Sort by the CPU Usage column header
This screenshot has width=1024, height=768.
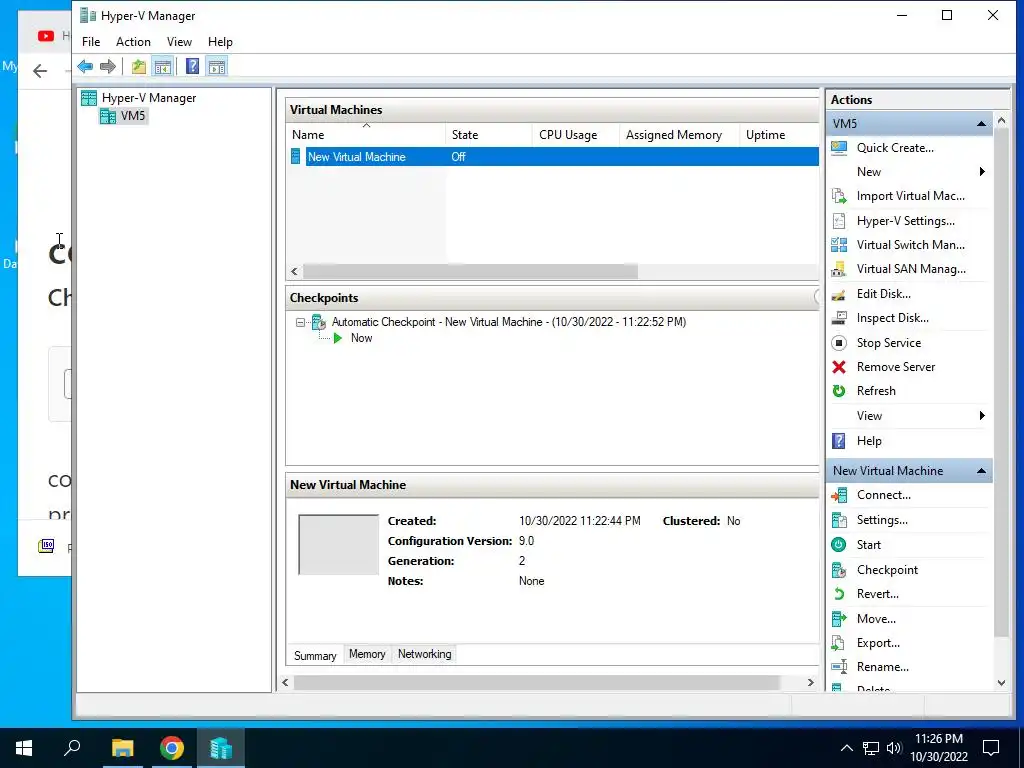[x=575, y=135]
